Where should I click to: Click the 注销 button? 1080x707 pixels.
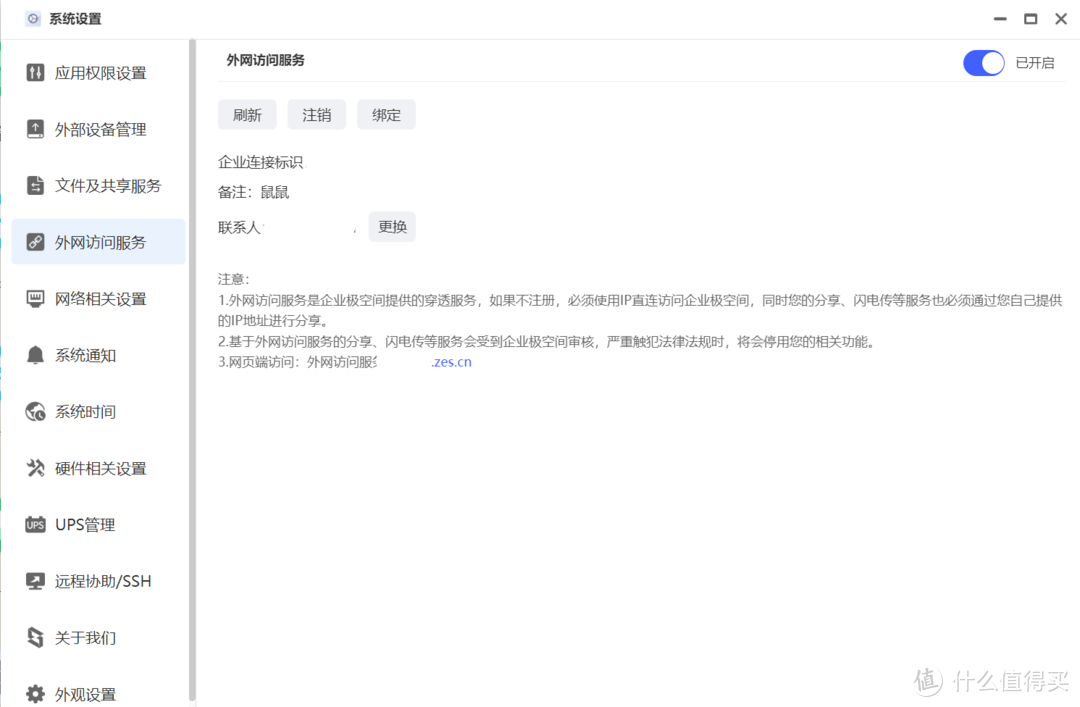coord(317,114)
